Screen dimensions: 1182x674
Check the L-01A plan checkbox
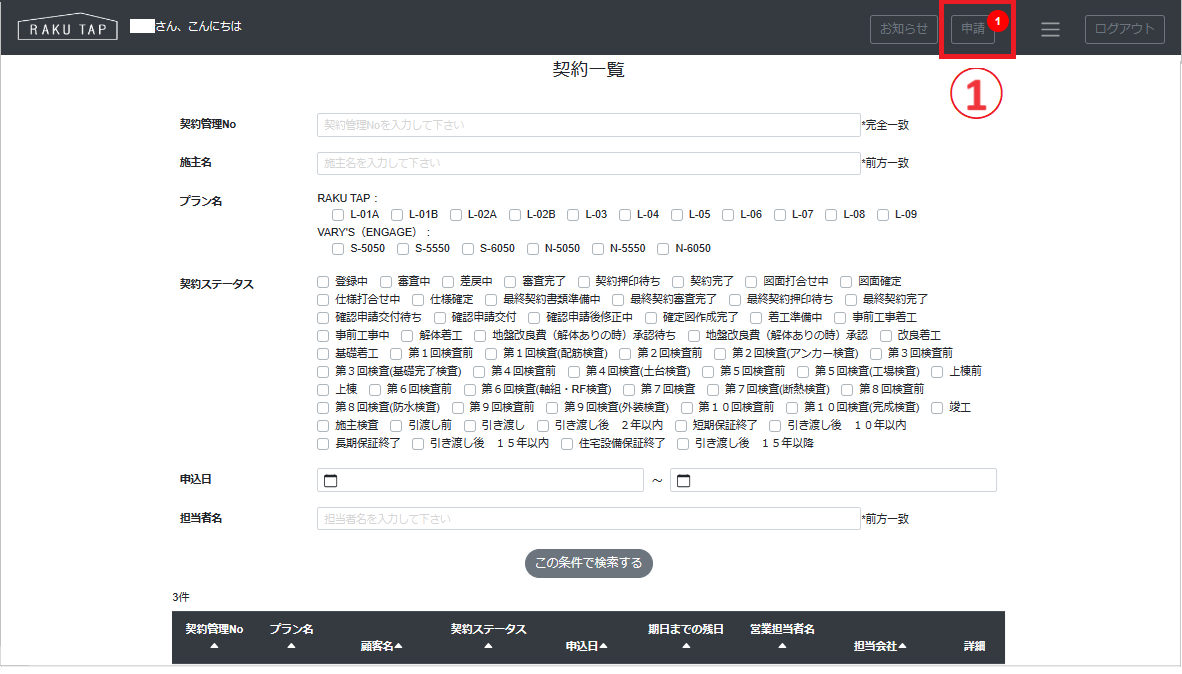[x=338, y=215]
